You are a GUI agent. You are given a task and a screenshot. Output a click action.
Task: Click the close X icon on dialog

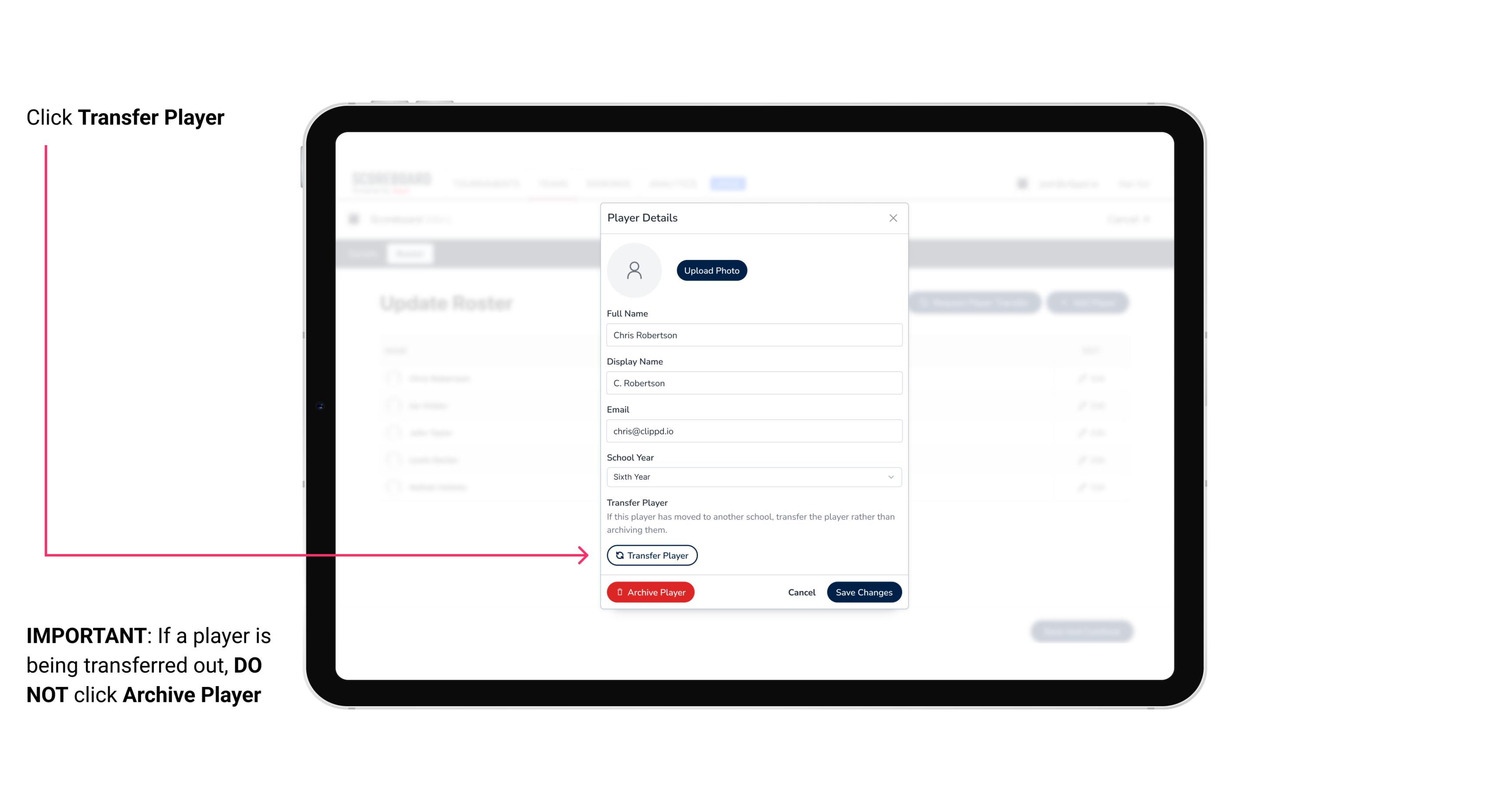click(x=893, y=218)
